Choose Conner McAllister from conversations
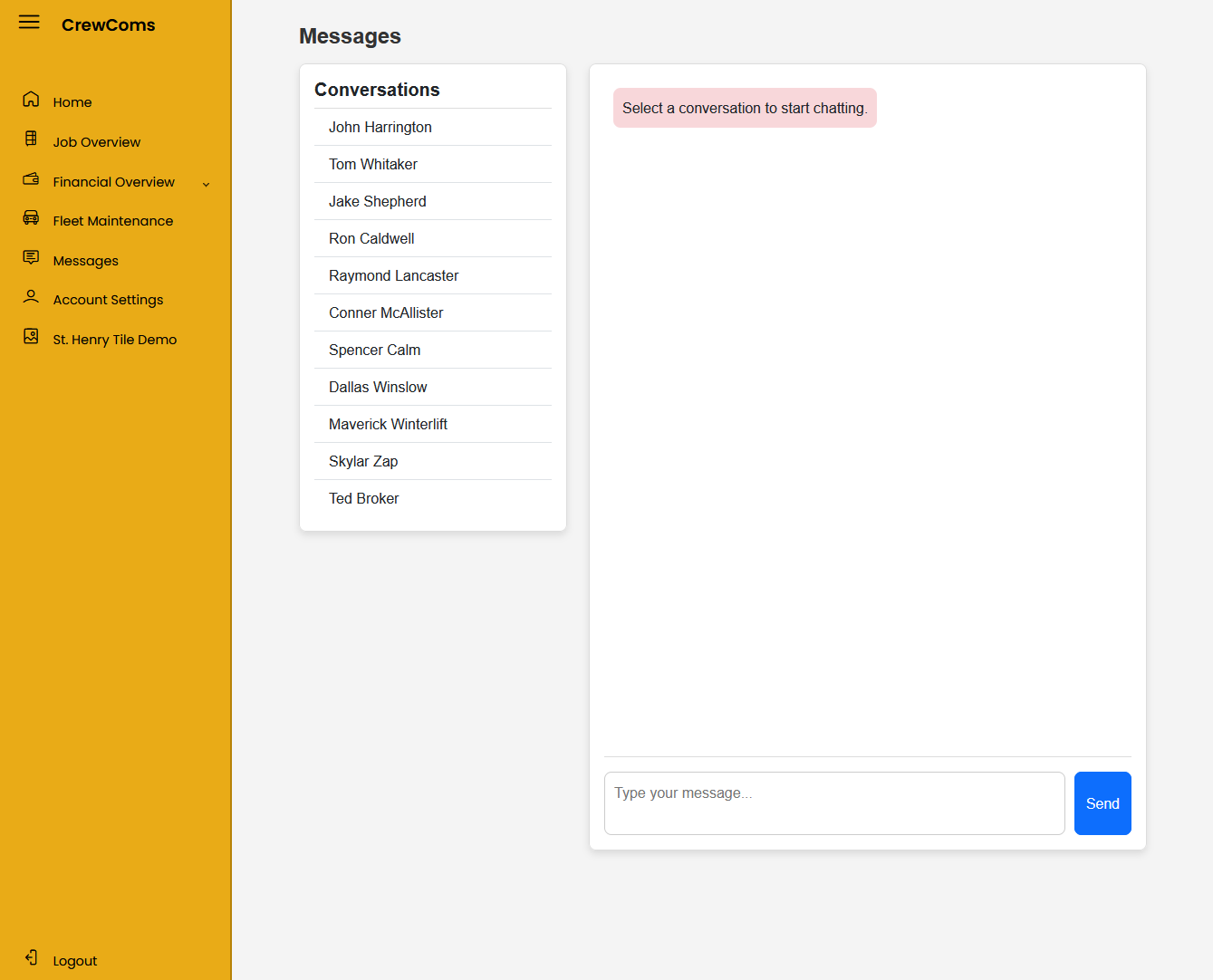Viewport: 1213px width, 980px height. pos(386,313)
